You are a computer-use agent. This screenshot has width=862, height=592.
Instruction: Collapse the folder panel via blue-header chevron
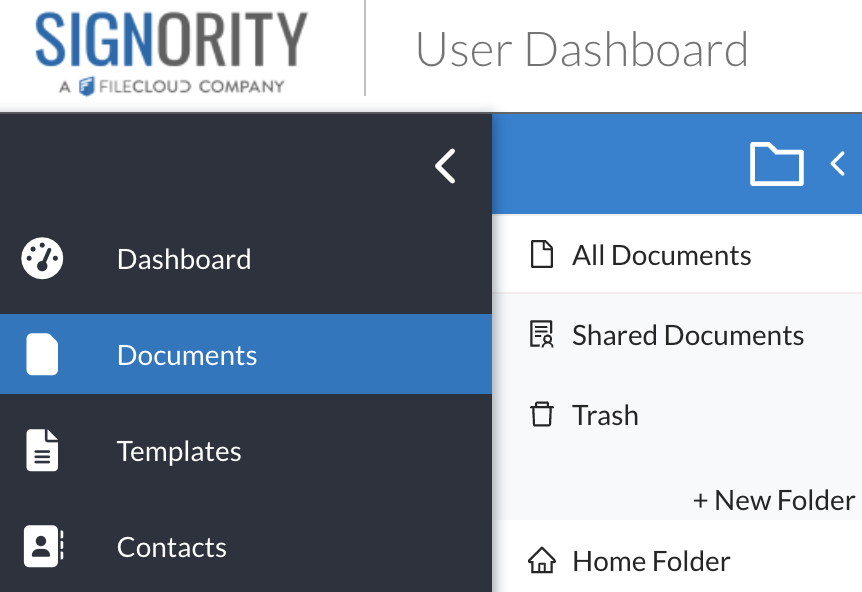(x=838, y=164)
